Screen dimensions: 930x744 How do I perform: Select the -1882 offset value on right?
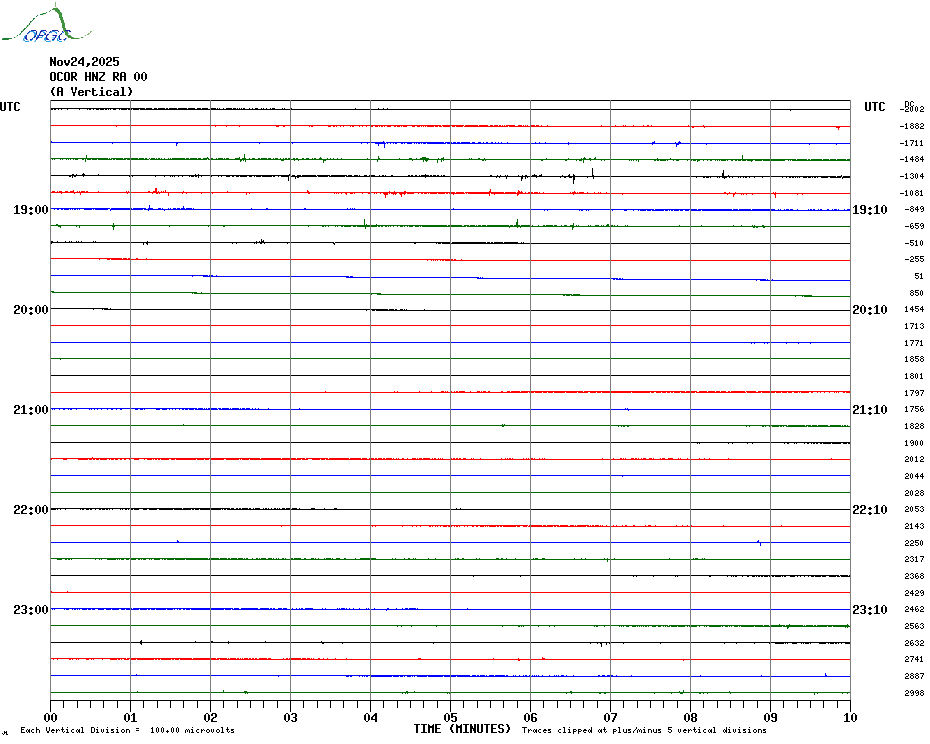click(912, 127)
